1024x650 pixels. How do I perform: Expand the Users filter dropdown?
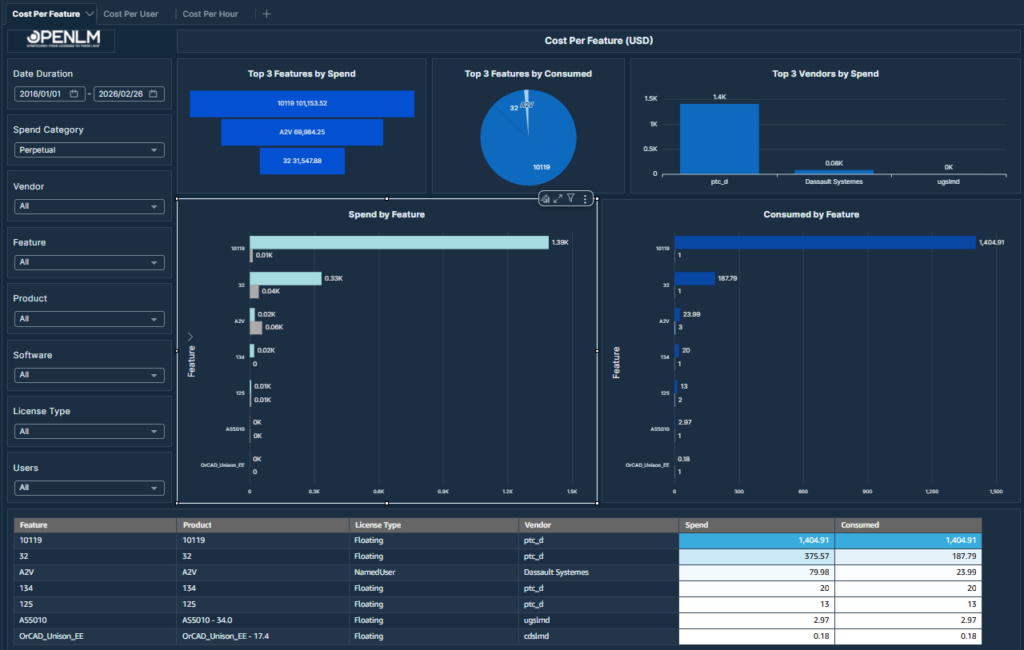click(x=89, y=488)
